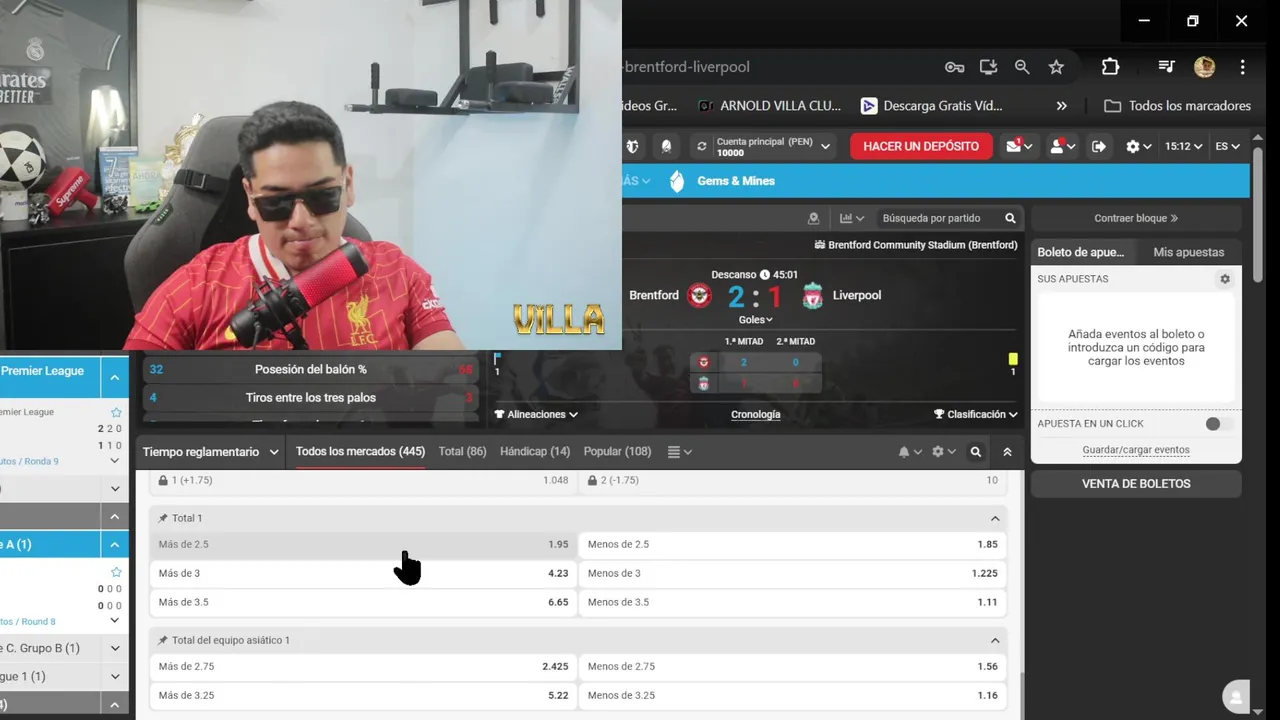Select the Popular (108) tab

[x=617, y=452]
